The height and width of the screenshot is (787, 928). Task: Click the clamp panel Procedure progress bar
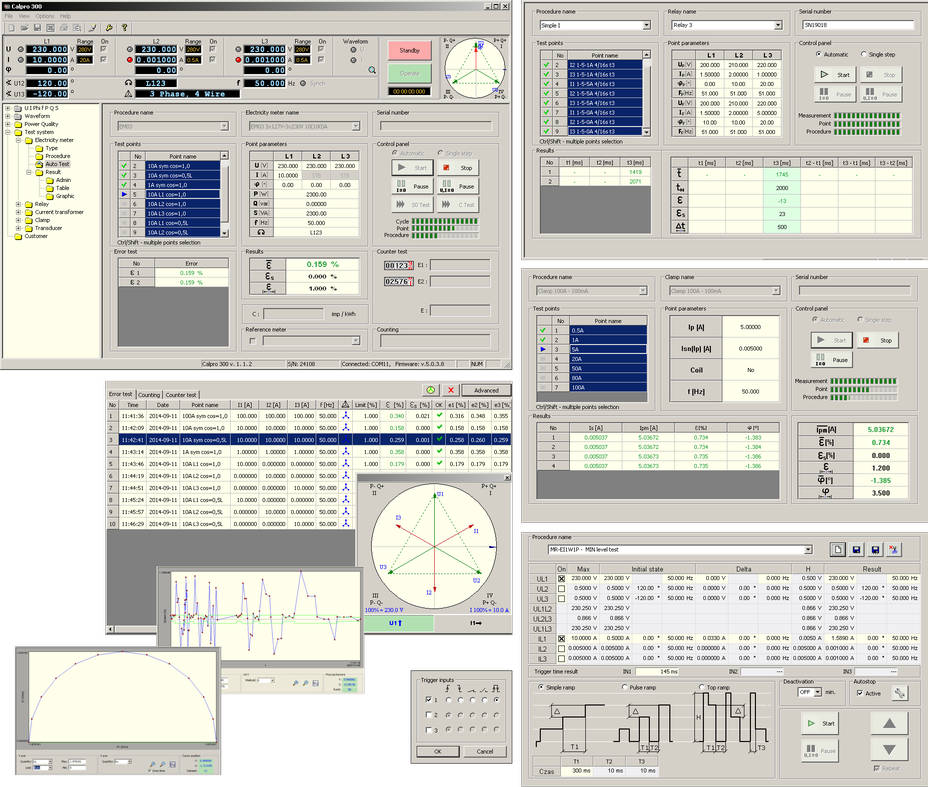tap(863, 397)
